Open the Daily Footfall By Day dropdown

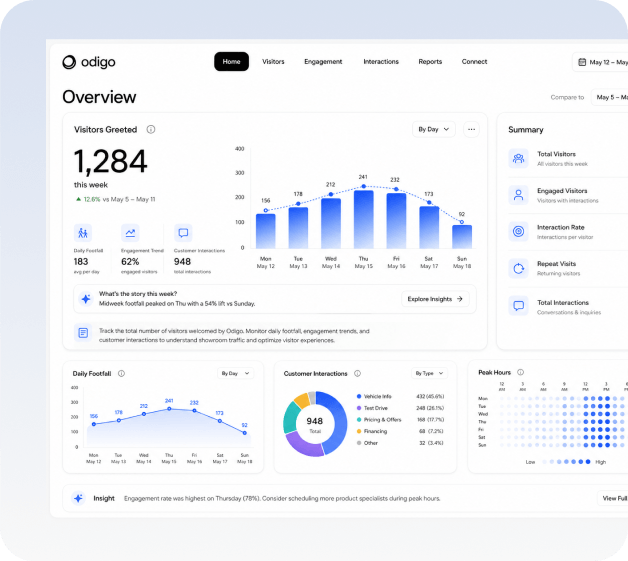235,373
